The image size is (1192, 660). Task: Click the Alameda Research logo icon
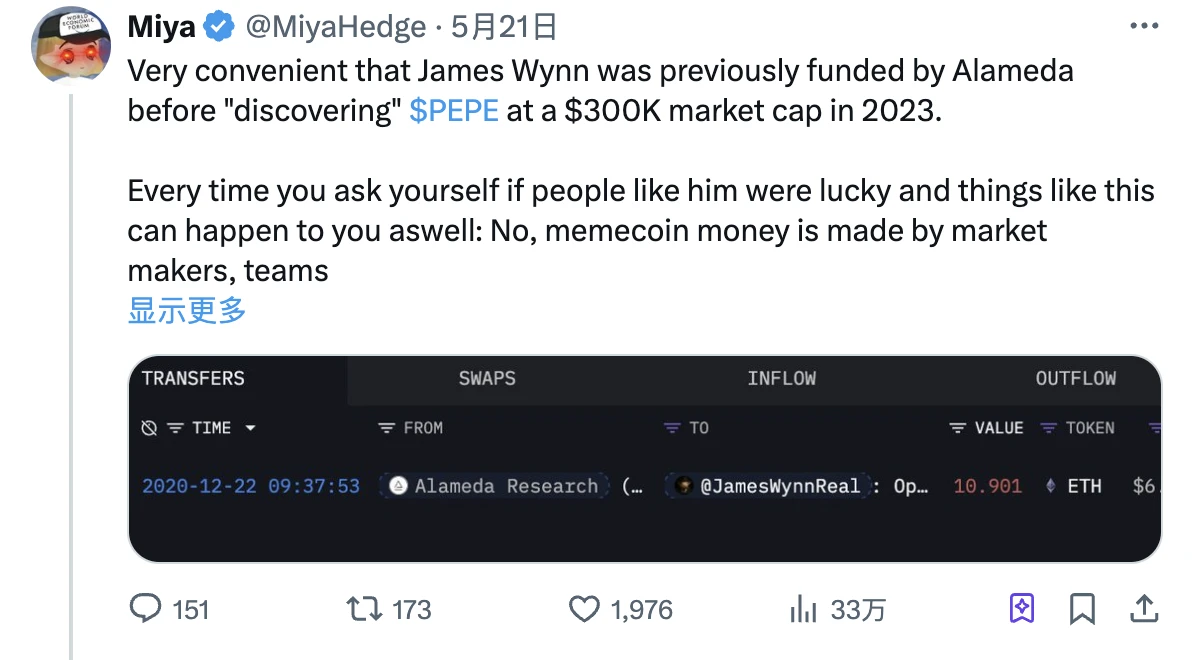398,487
